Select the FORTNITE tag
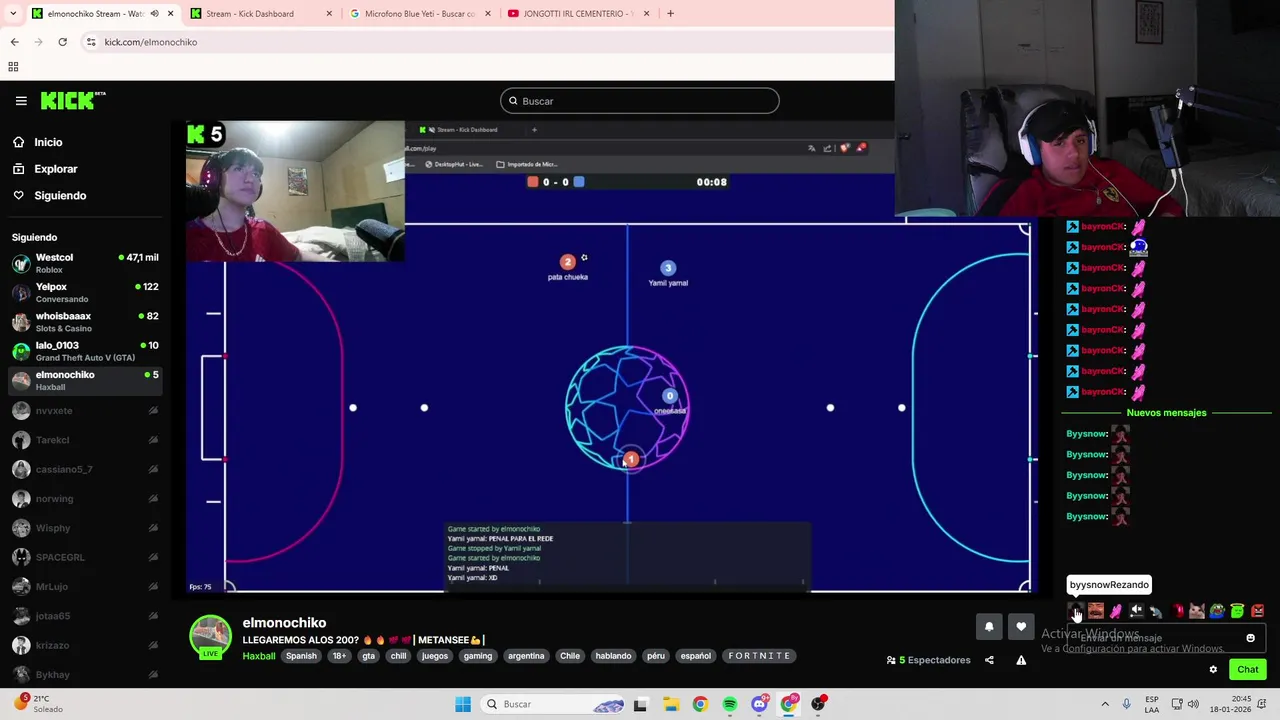This screenshot has width=1280, height=720. coord(759,656)
